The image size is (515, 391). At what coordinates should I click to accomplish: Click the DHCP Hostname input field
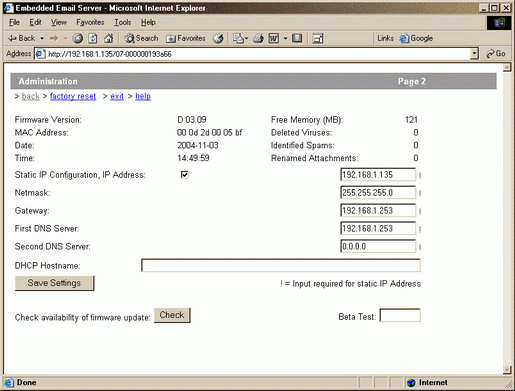(x=281, y=265)
